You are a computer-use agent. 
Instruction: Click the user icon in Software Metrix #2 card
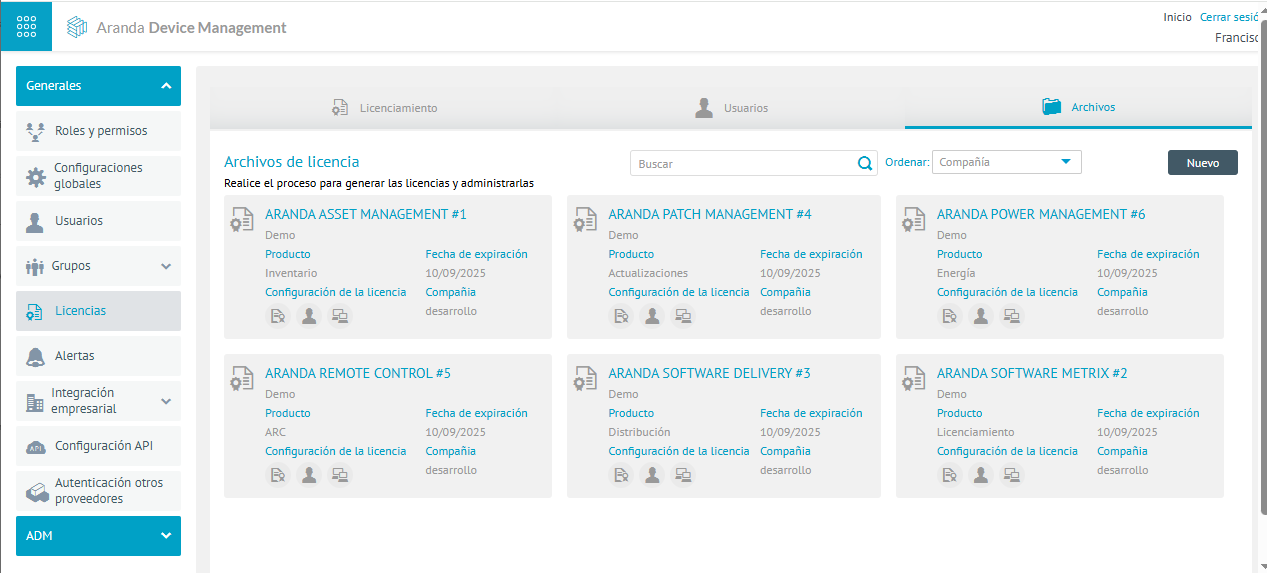(981, 475)
